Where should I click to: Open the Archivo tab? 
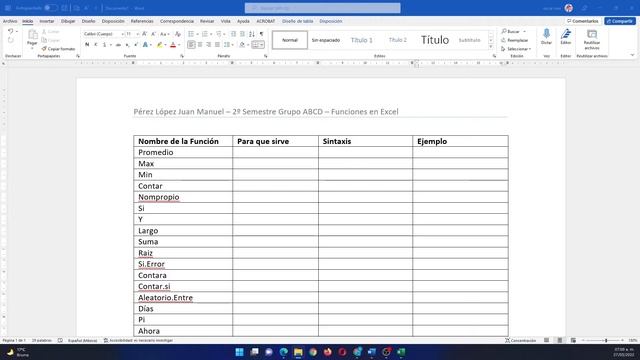[10, 21]
